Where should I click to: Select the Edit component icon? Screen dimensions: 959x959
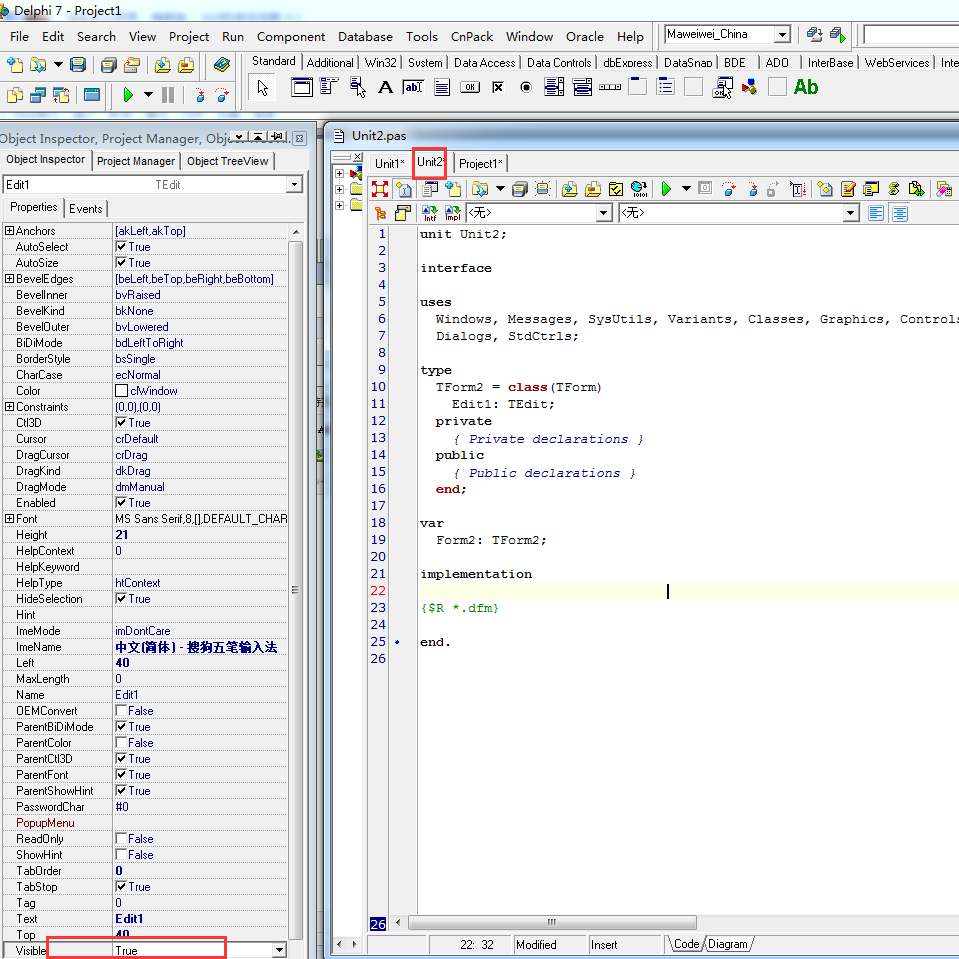(x=413, y=87)
